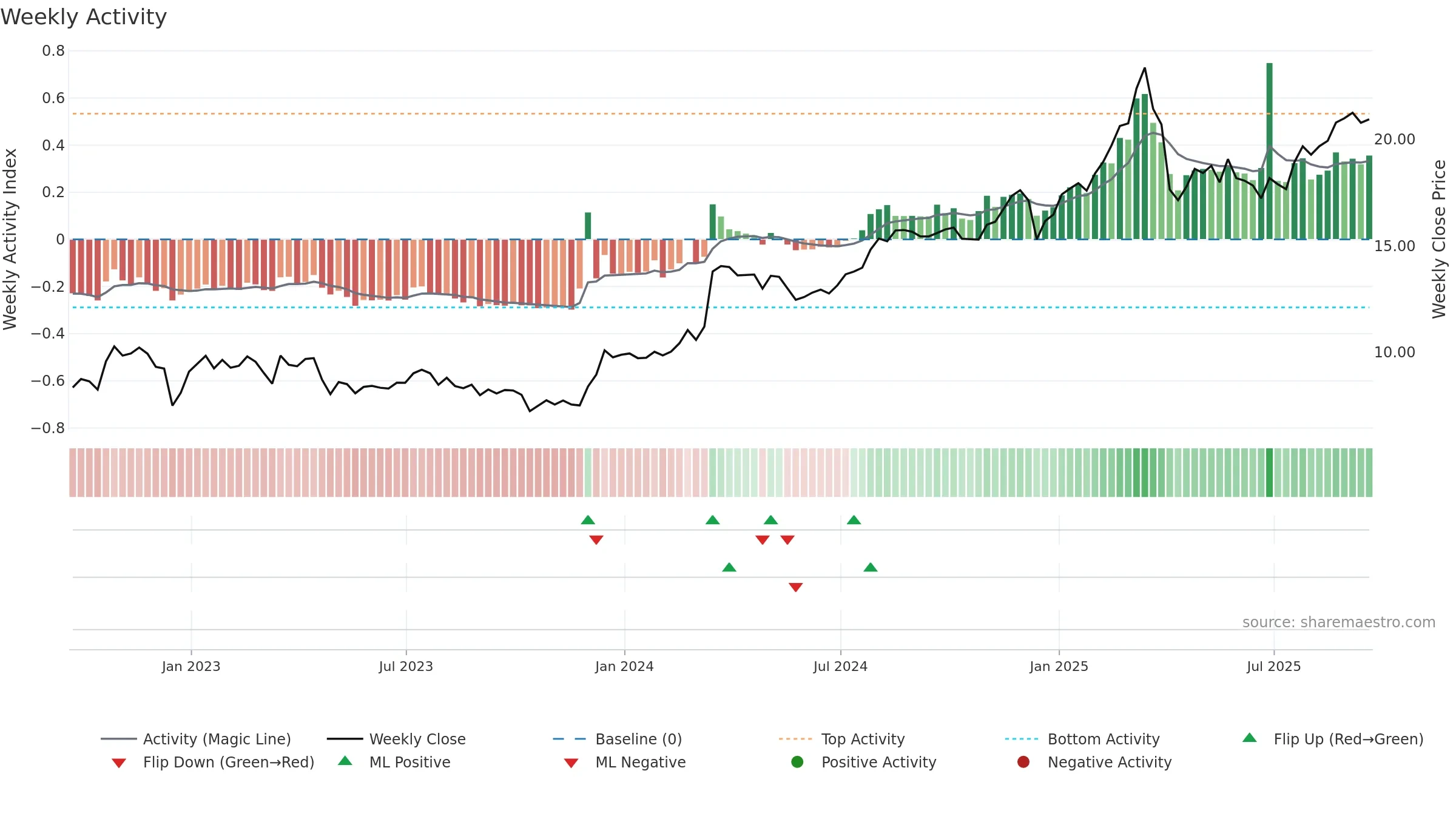The image size is (1456, 819).
Task: Select the first Flip Up marker before Jan 2024
Action: [x=588, y=520]
